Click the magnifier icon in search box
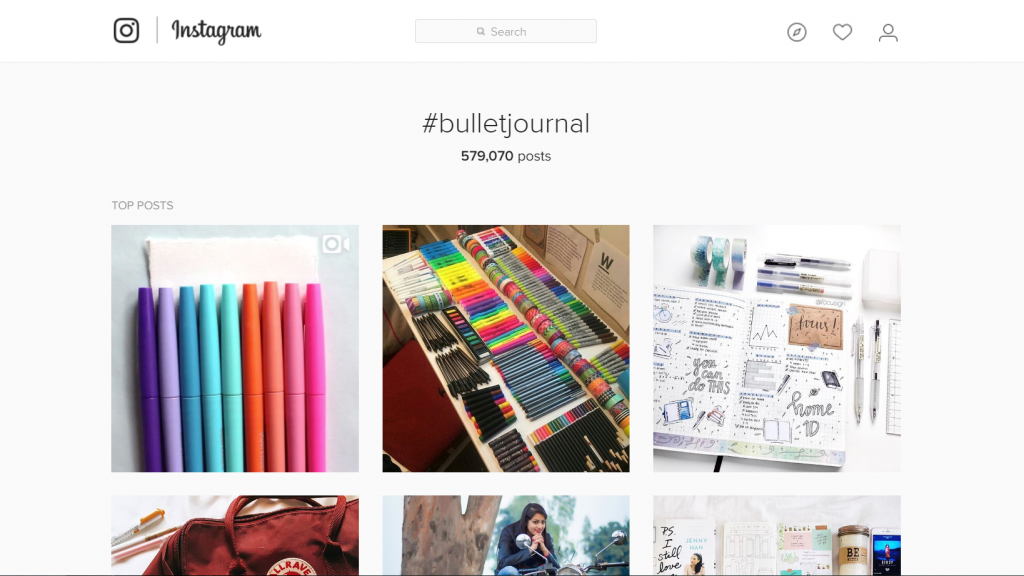Viewport: 1024px width, 576px height. click(481, 31)
